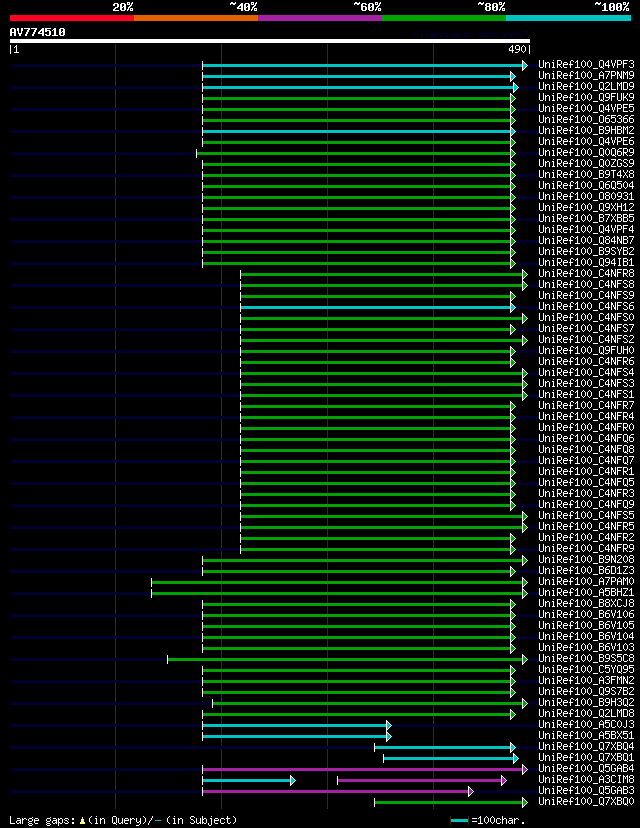Open the UniRef100_Q7XBQ1 hit label
Image resolution: width=640 pixels, height=828 pixels.
click(x=586, y=757)
